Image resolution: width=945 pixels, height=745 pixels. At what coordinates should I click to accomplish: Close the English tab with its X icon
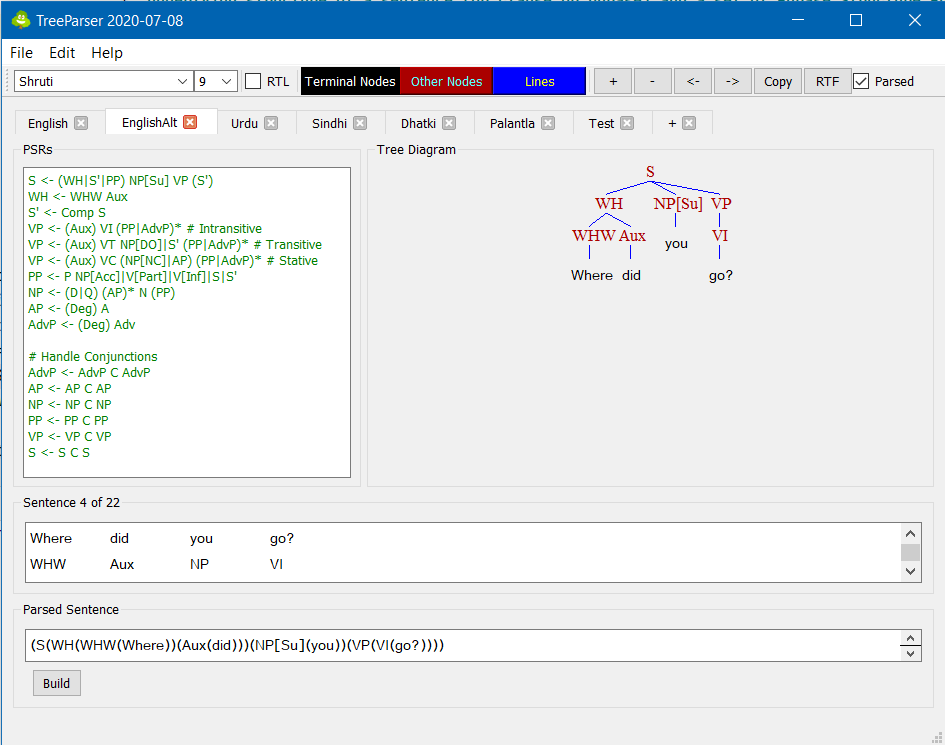81,124
